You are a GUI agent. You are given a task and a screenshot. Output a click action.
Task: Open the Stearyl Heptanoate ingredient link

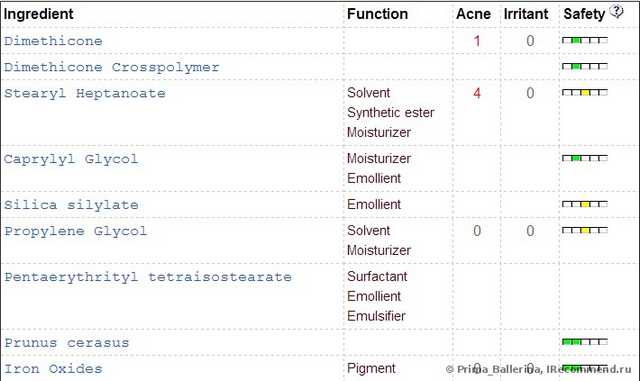85,94
